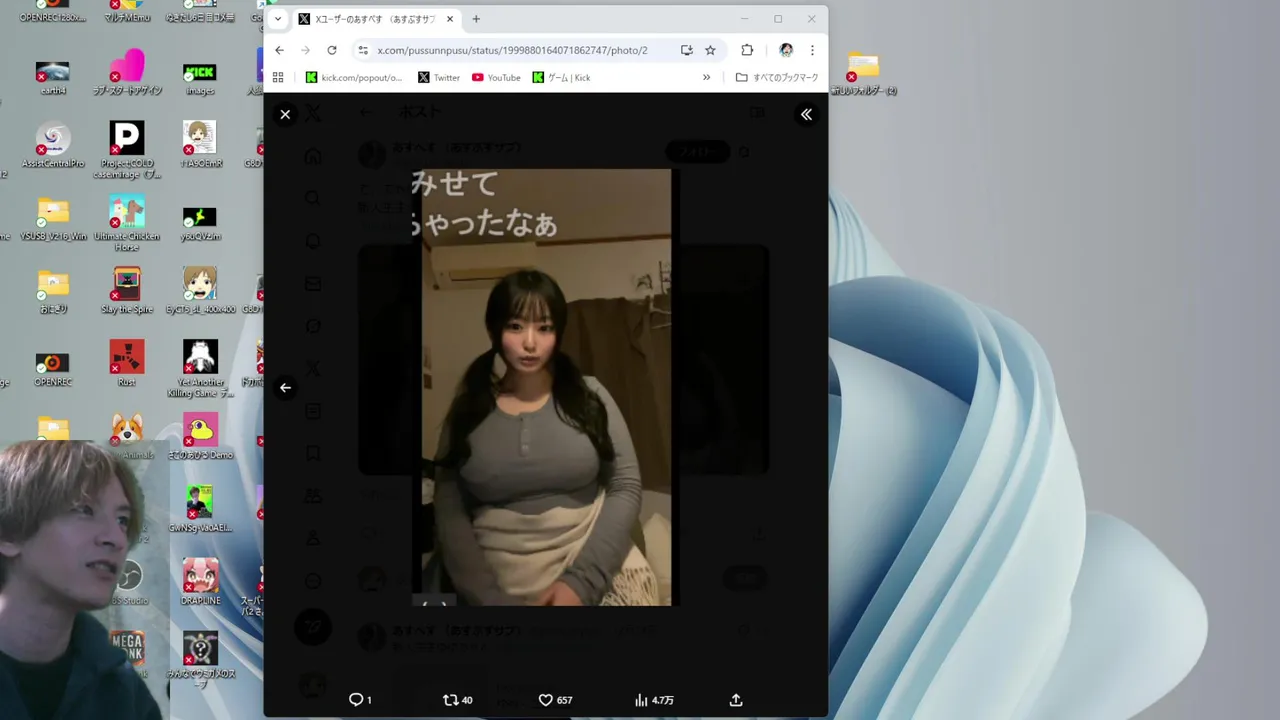
Task: Open a new browser tab
Action: pos(476,19)
